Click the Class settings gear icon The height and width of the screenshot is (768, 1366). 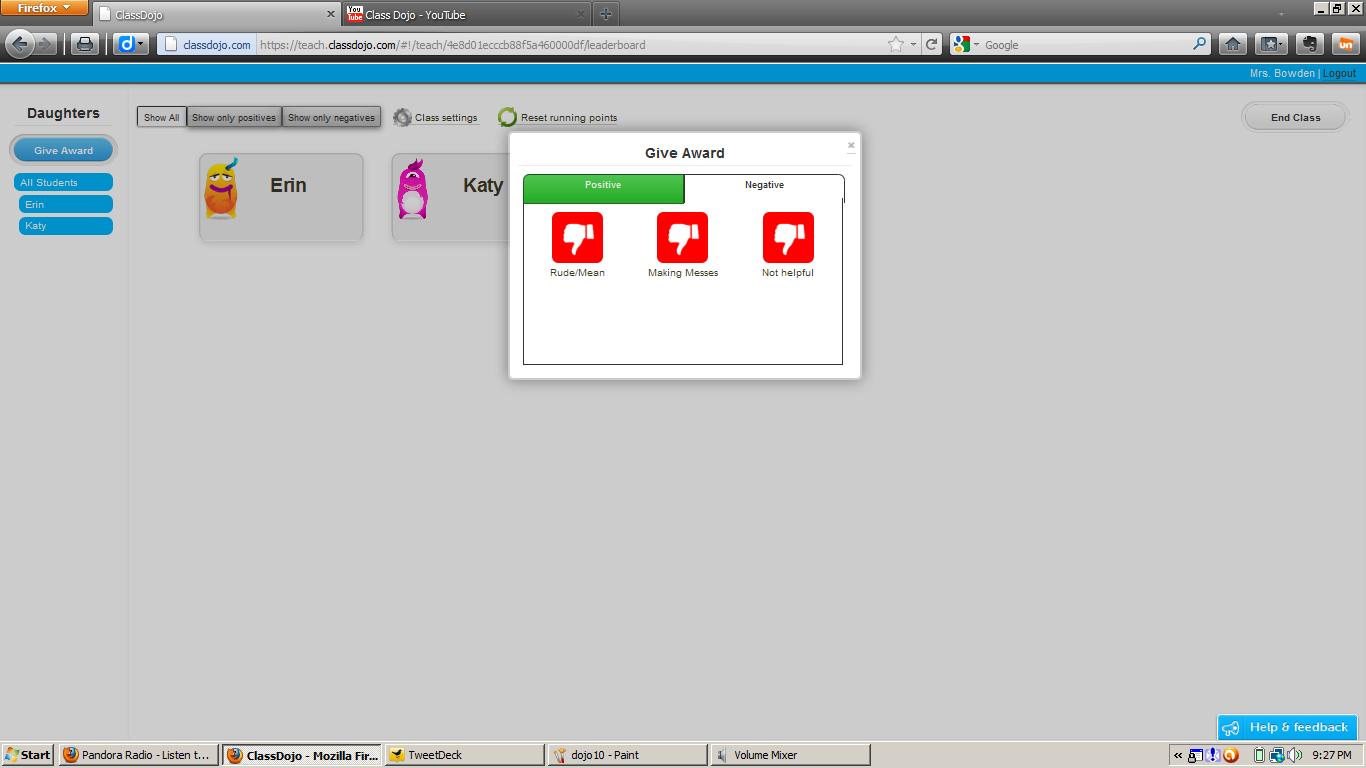tap(402, 117)
